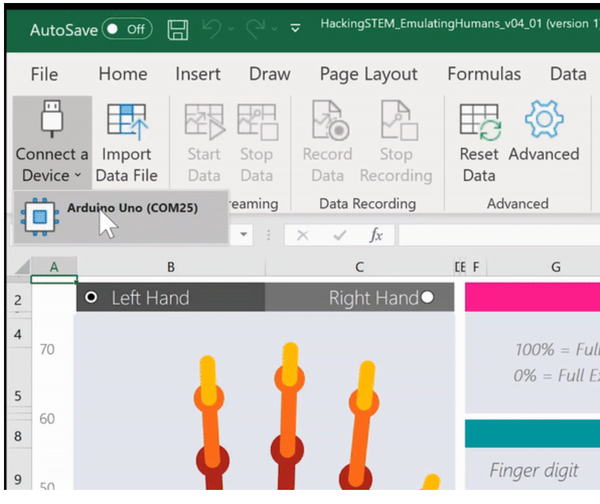Click the Save floppy disk icon

pos(178,29)
